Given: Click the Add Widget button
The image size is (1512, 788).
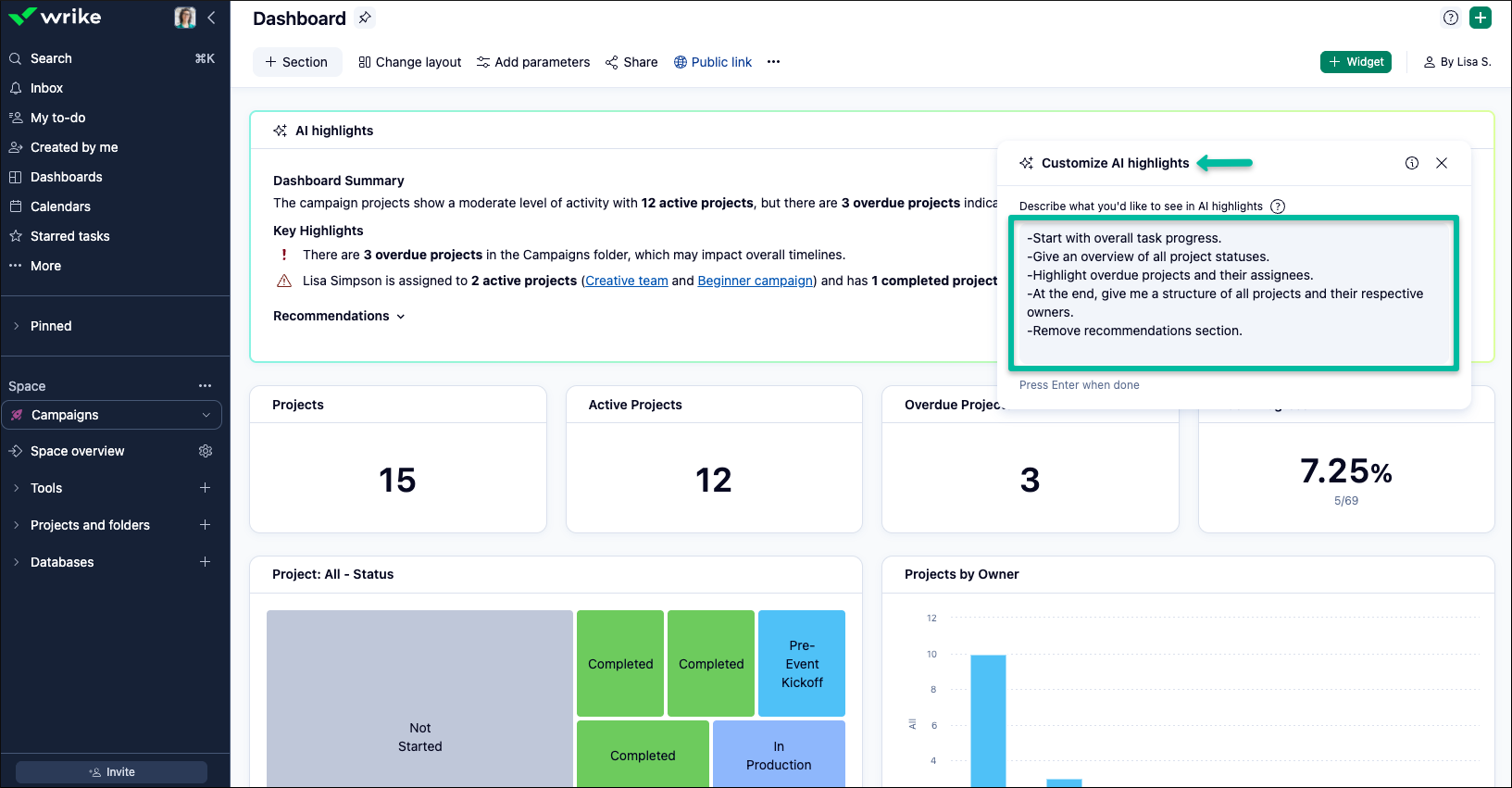Looking at the screenshot, I should 1356,62.
